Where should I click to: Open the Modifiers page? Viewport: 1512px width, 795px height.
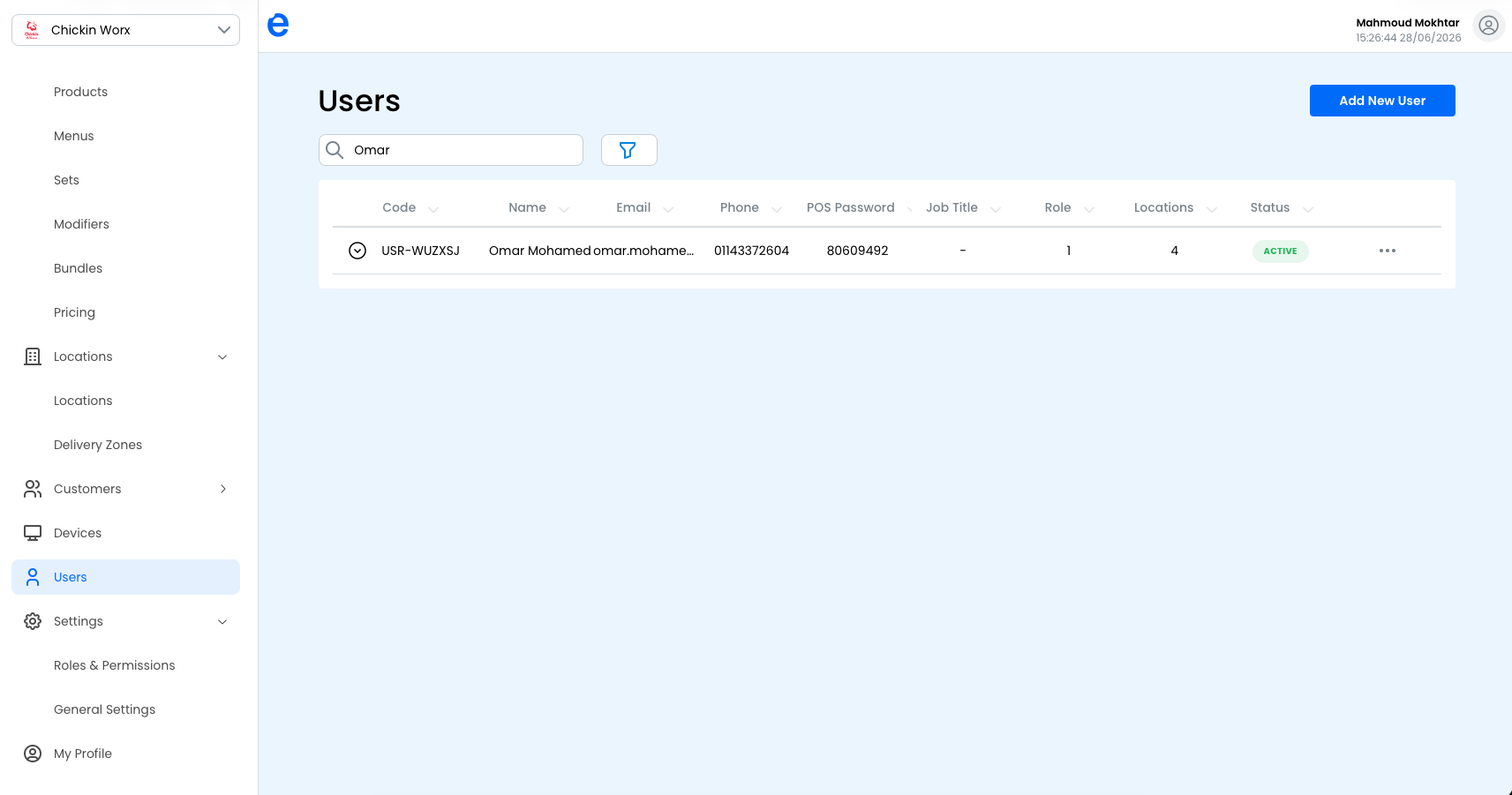click(x=81, y=224)
